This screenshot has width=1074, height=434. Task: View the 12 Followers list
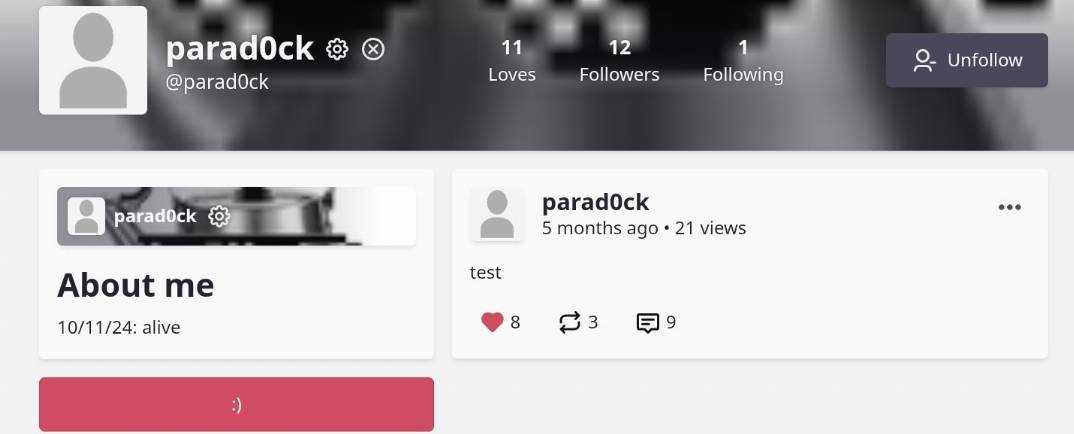619,61
